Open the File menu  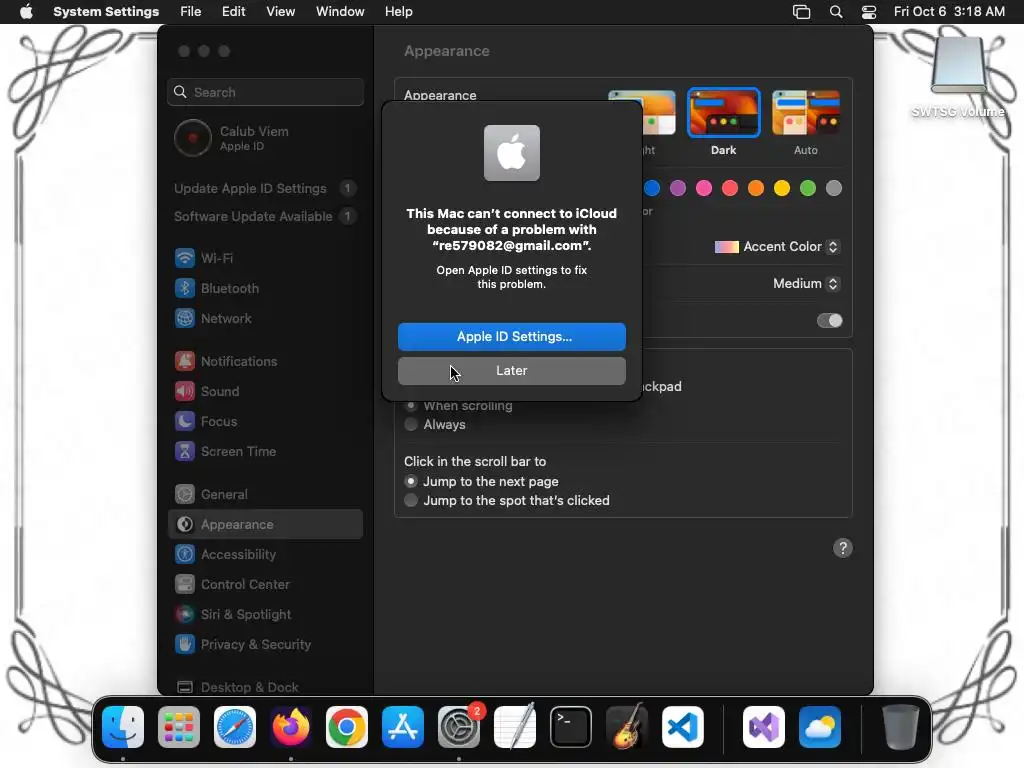pyautogui.click(x=191, y=12)
